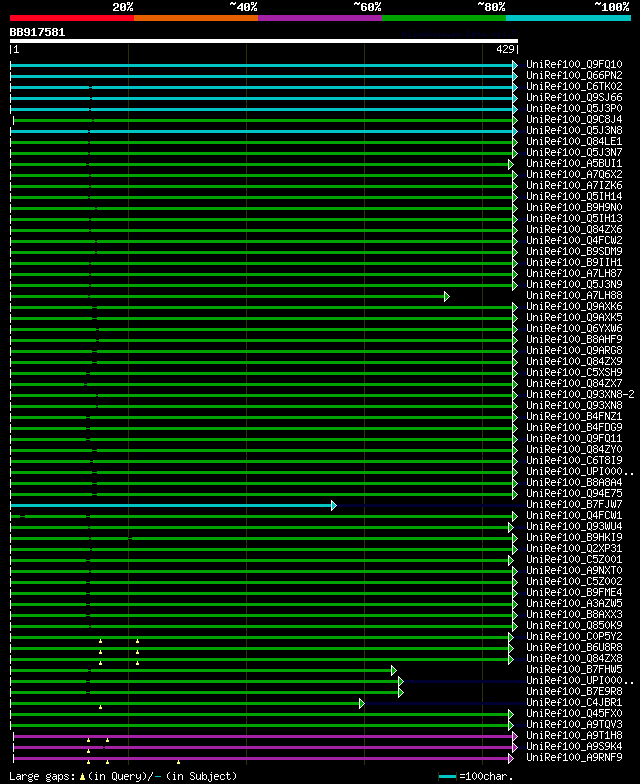The image size is (640, 784).
Task: Click the cyan ~100% identity swatch
Action: 568,18
